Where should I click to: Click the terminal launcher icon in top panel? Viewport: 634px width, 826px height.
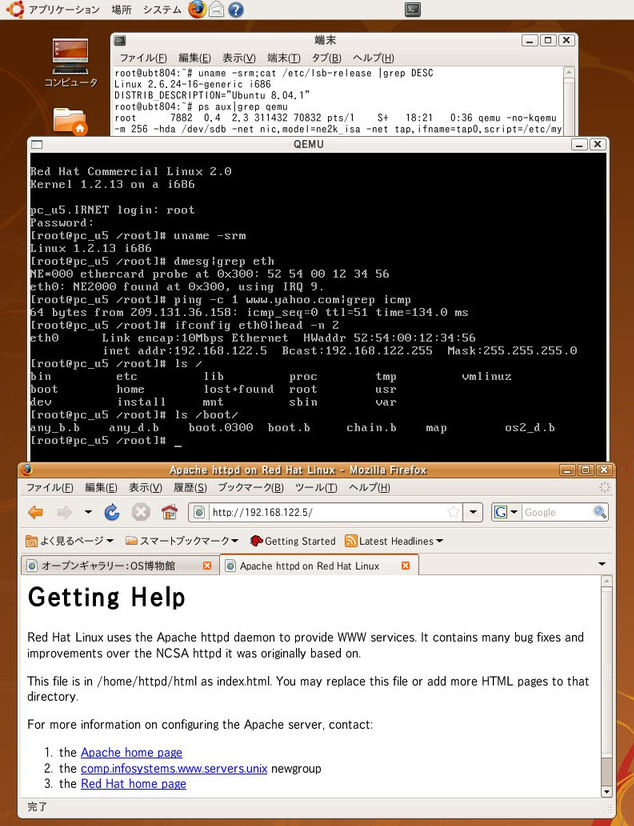click(x=413, y=9)
